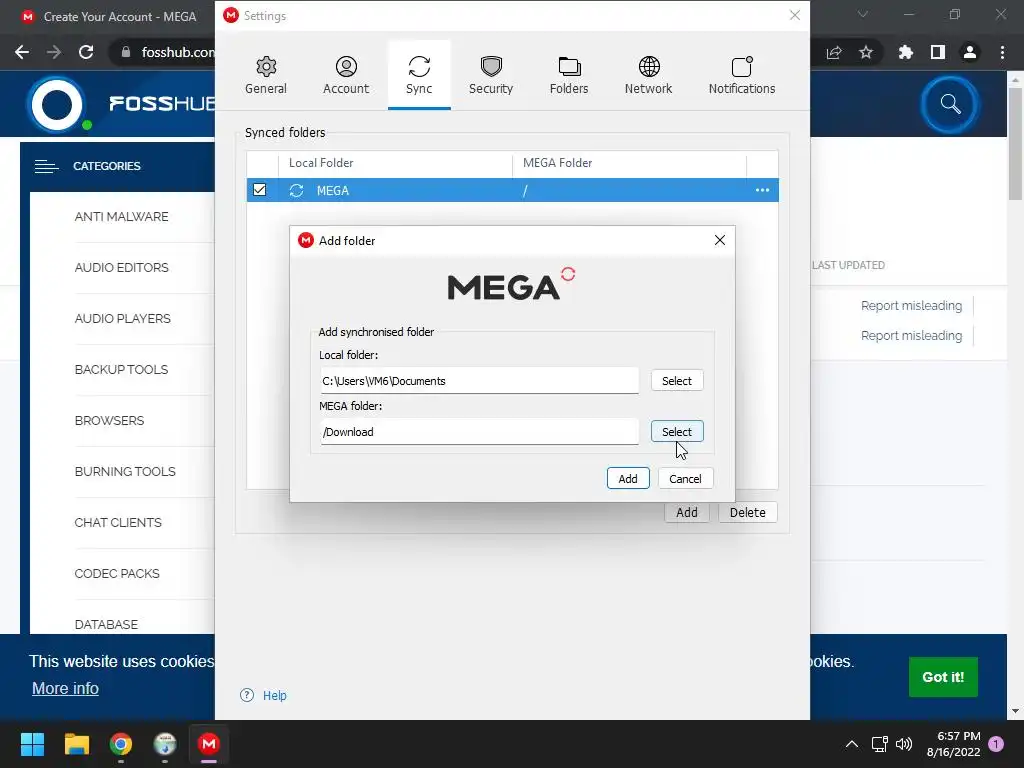Open MEGA app from taskbar

coord(209,744)
